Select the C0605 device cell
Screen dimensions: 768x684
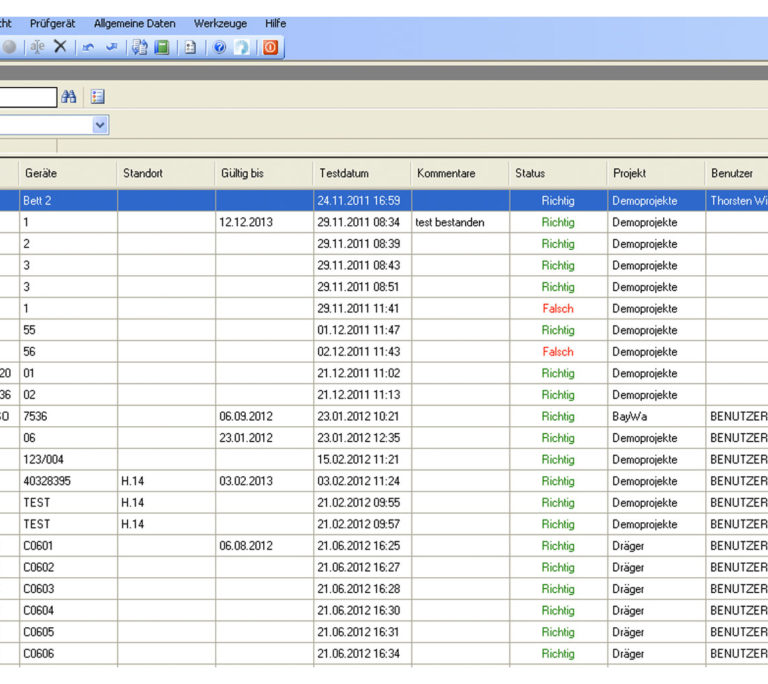coord(69,632)
